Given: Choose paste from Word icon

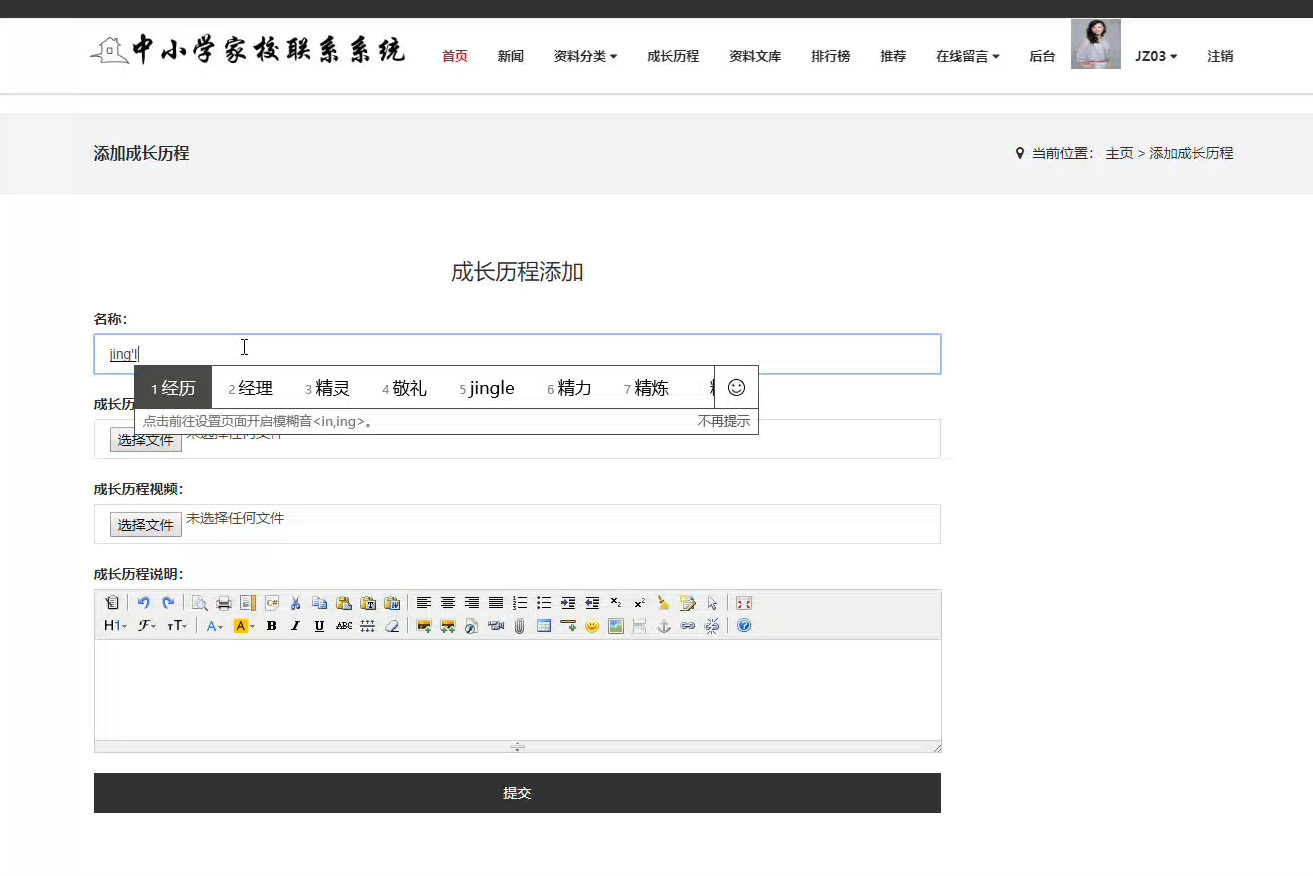Looking at the screenshot, I should pos(392,603).
